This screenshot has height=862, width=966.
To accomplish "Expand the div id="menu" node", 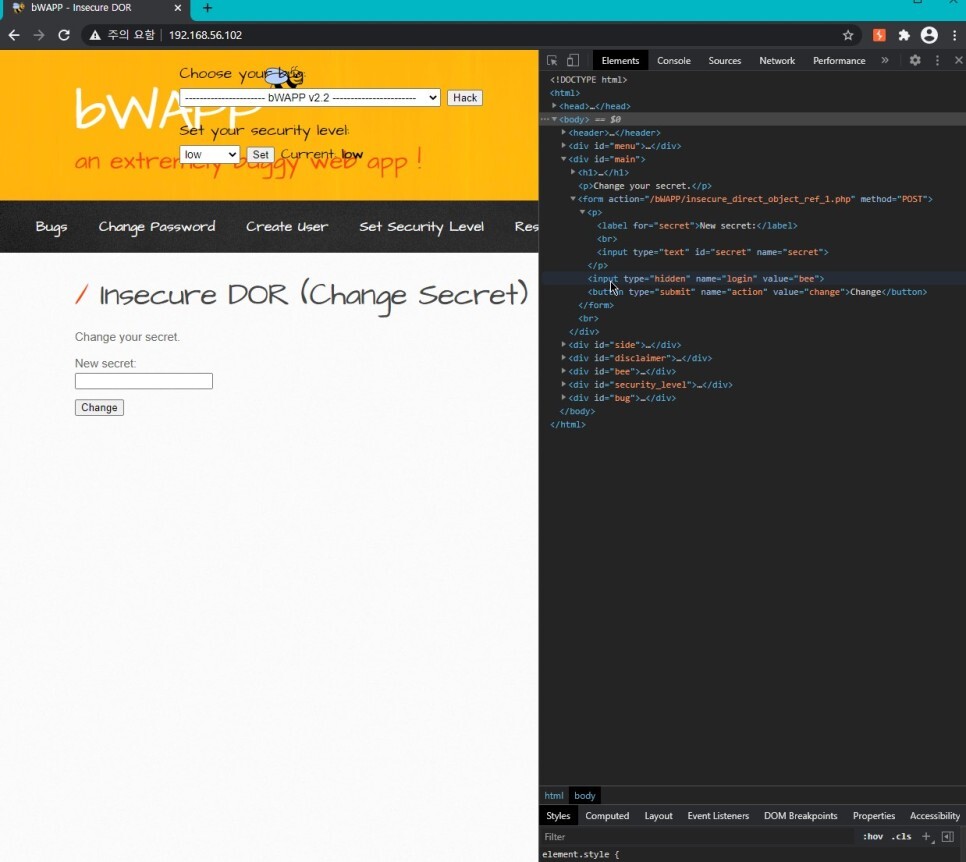I will tap(564, 146).
